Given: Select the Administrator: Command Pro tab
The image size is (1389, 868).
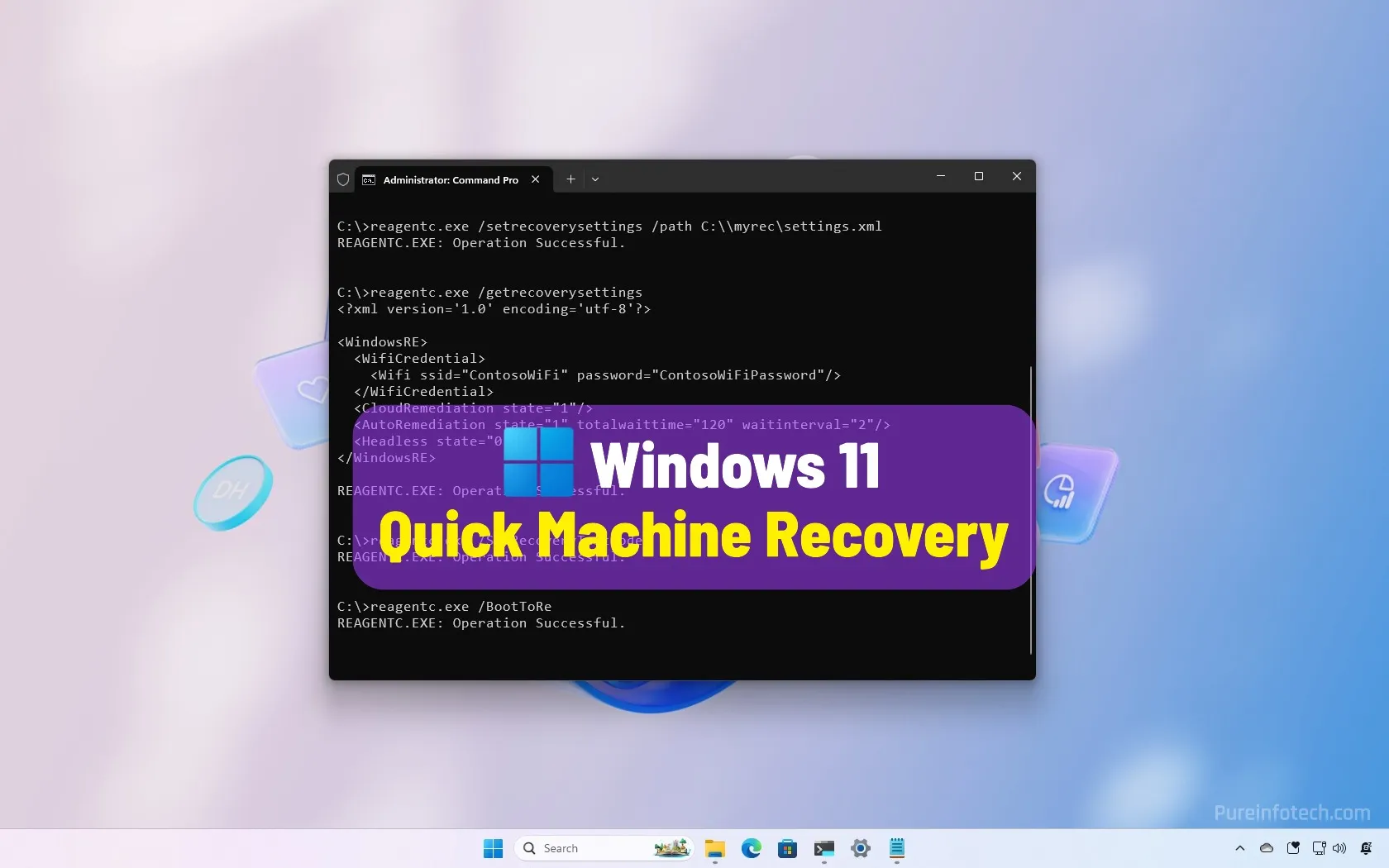Looking at the screenshot, I should [451, 179].
